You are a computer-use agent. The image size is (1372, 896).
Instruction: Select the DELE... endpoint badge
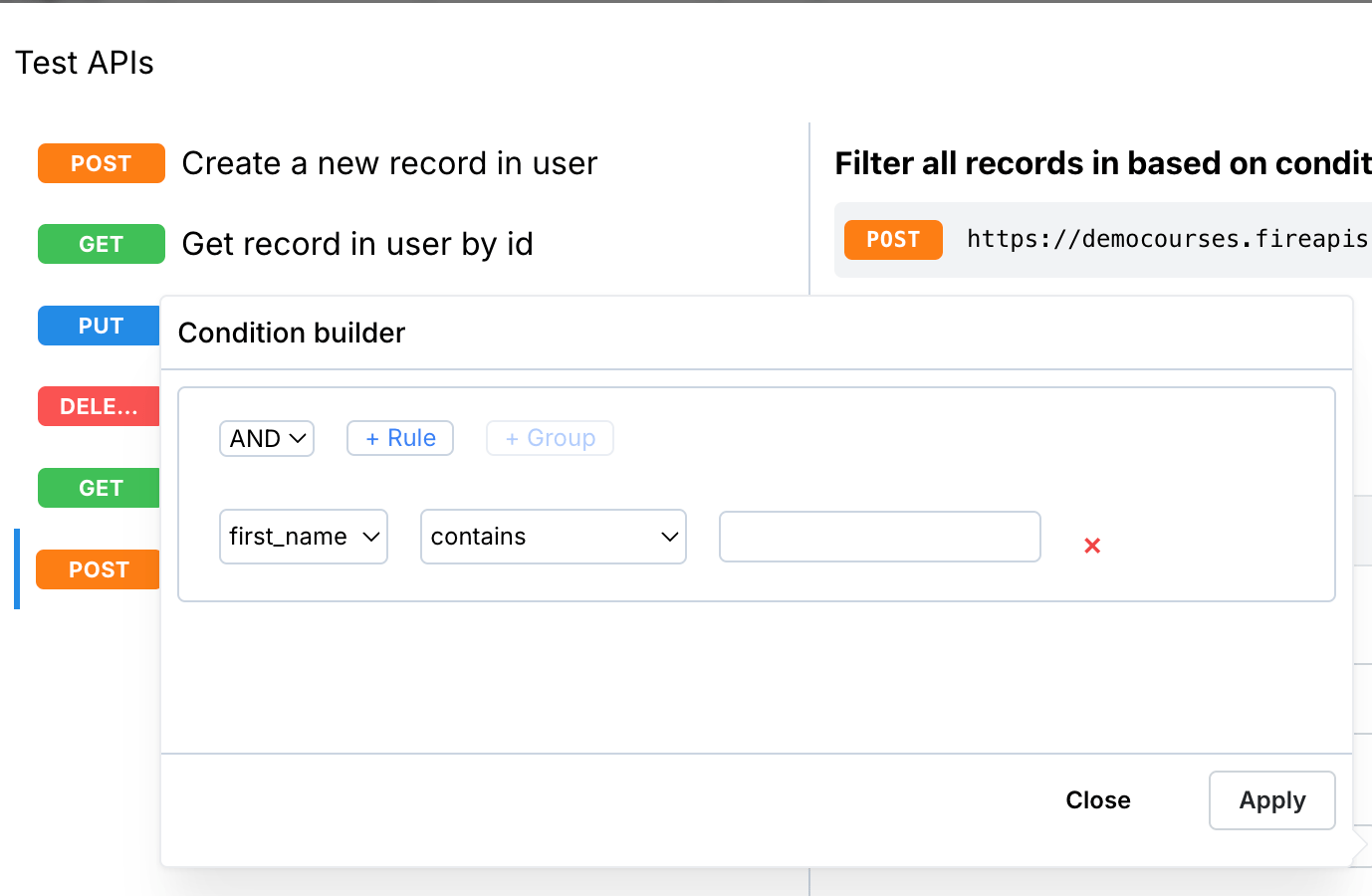pos(99,406)
